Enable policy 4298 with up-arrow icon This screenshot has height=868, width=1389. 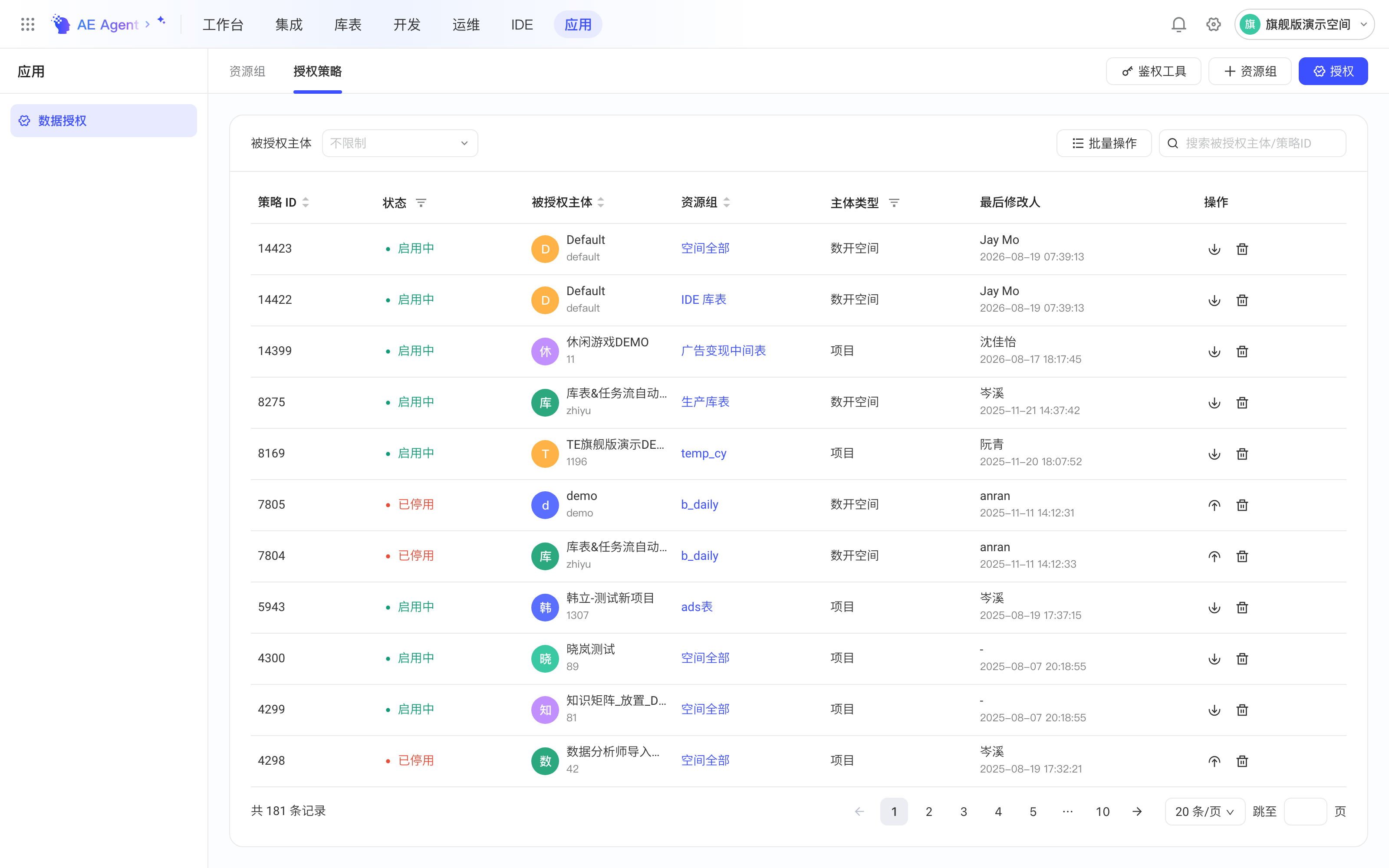(1214, 761)
